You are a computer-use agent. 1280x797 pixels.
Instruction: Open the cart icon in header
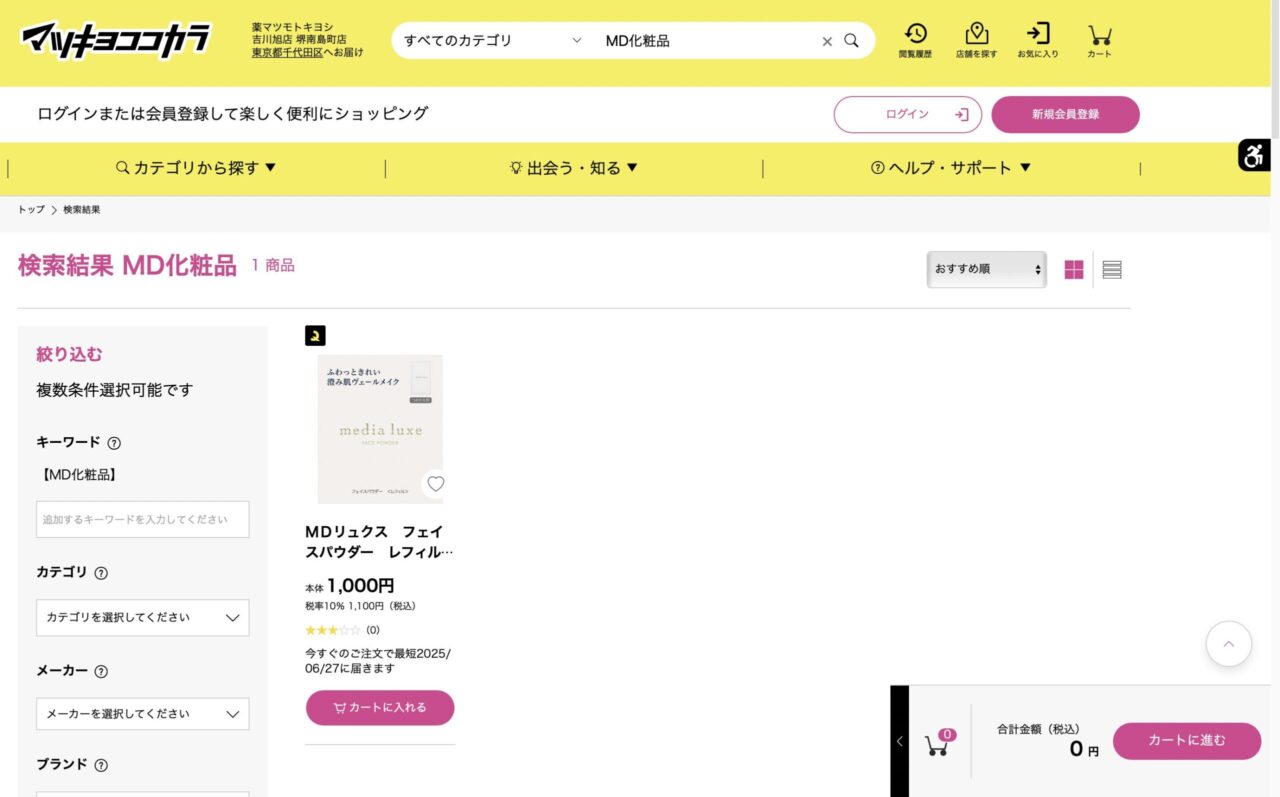pos(1099,40)
